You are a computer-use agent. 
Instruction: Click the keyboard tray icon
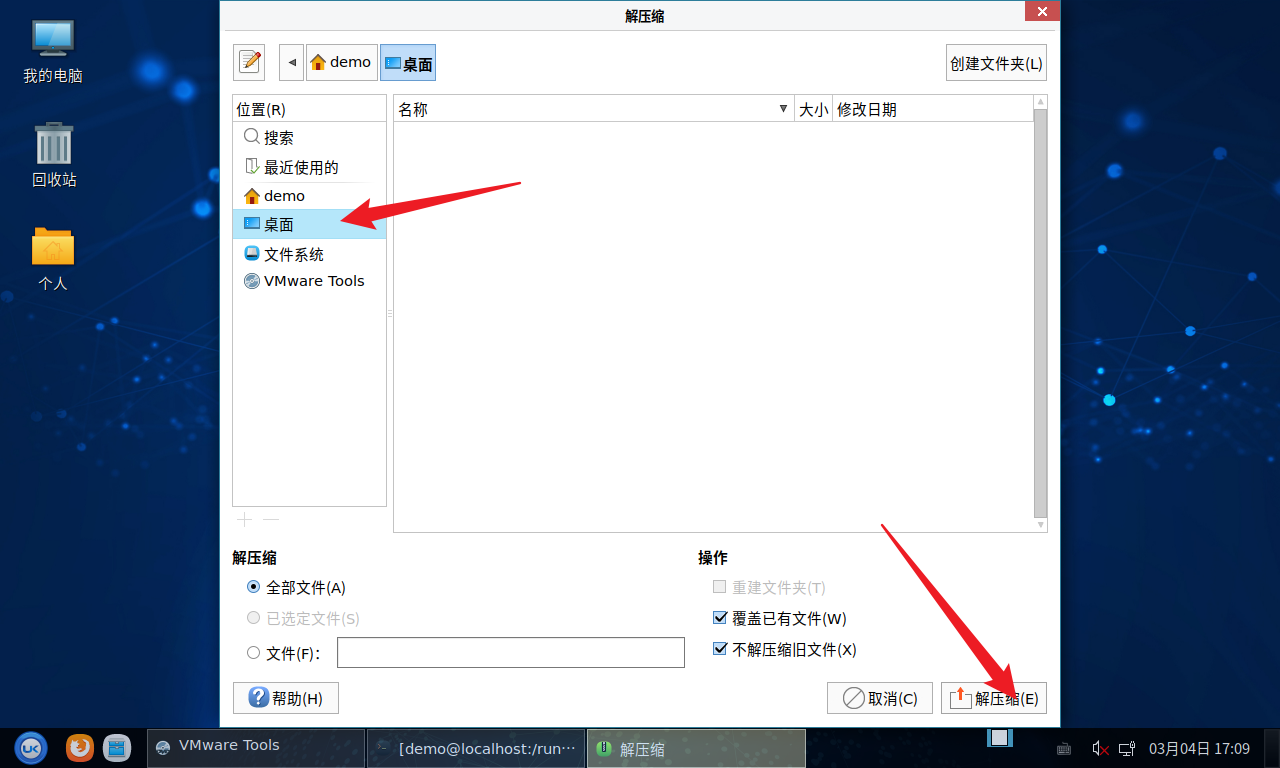point(1064,748)
